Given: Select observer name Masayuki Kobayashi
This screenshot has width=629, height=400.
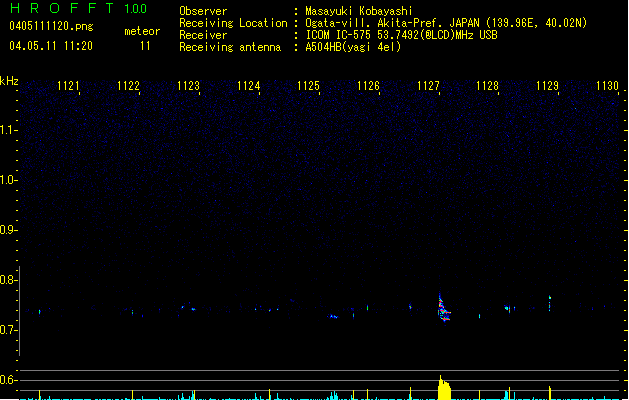Looking at the screenshot, I should [359, 11].
